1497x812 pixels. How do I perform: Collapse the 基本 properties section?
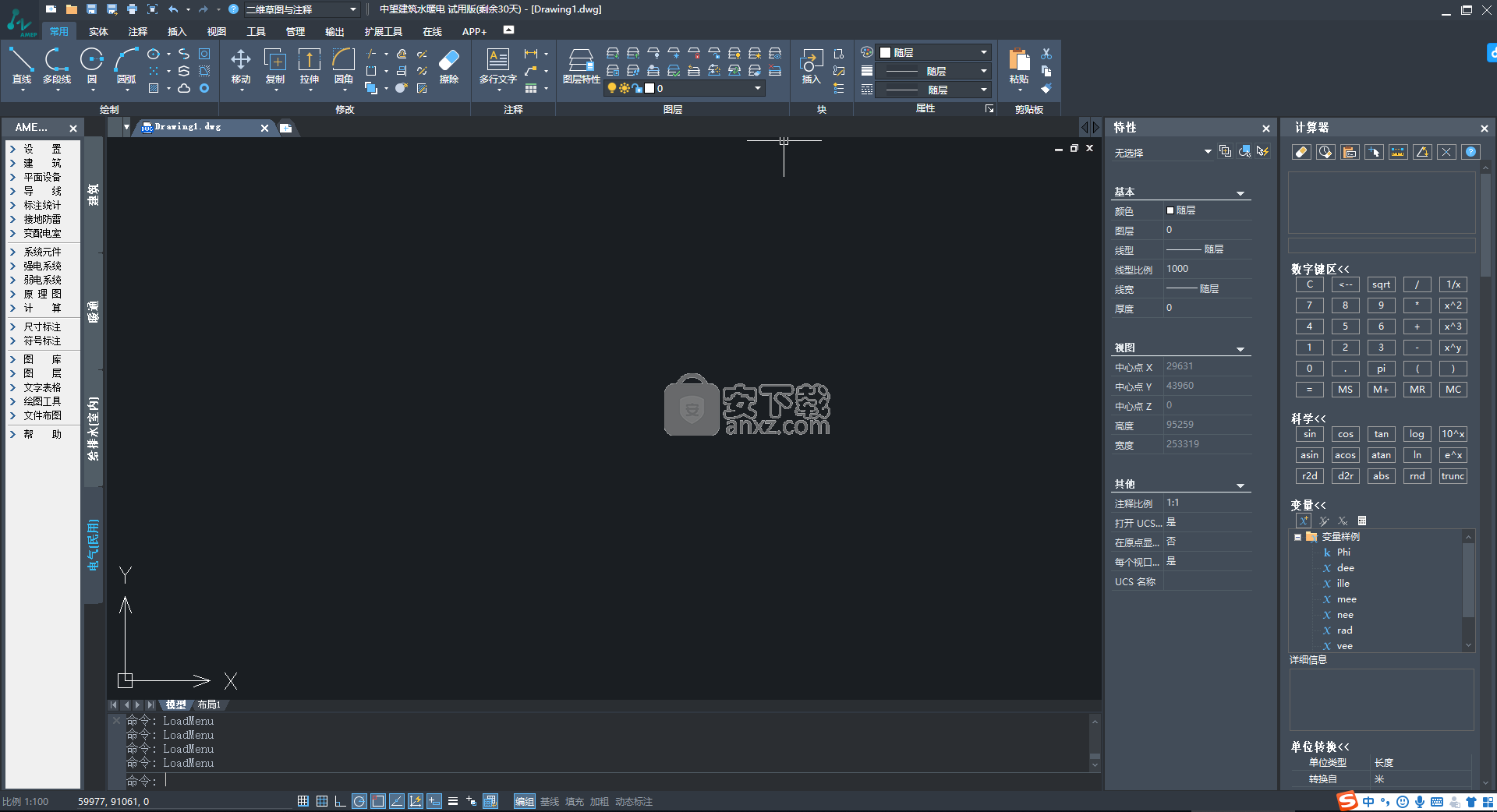tap(1240, 192)
